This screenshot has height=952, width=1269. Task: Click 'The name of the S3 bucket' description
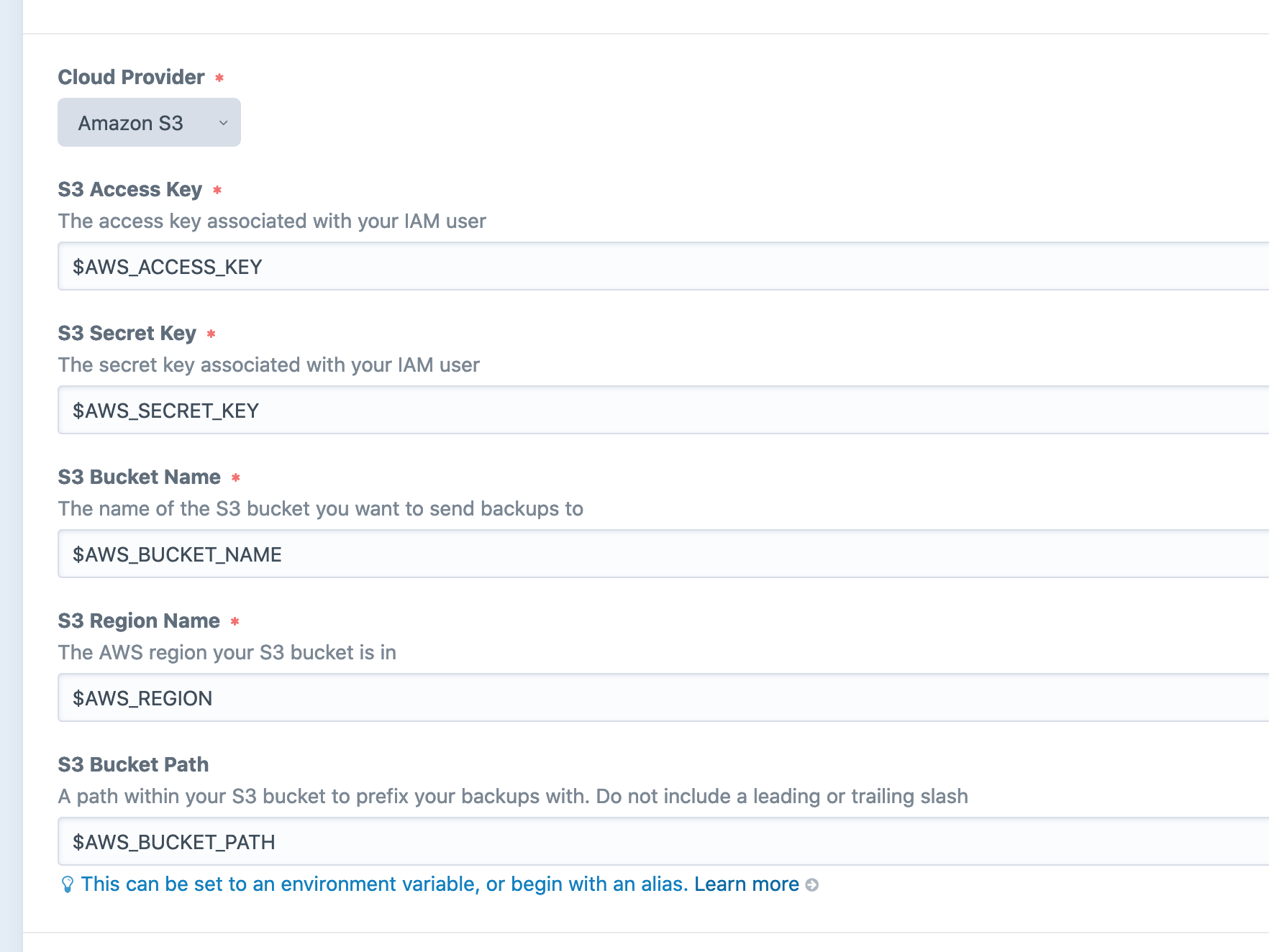coord(321,508)
